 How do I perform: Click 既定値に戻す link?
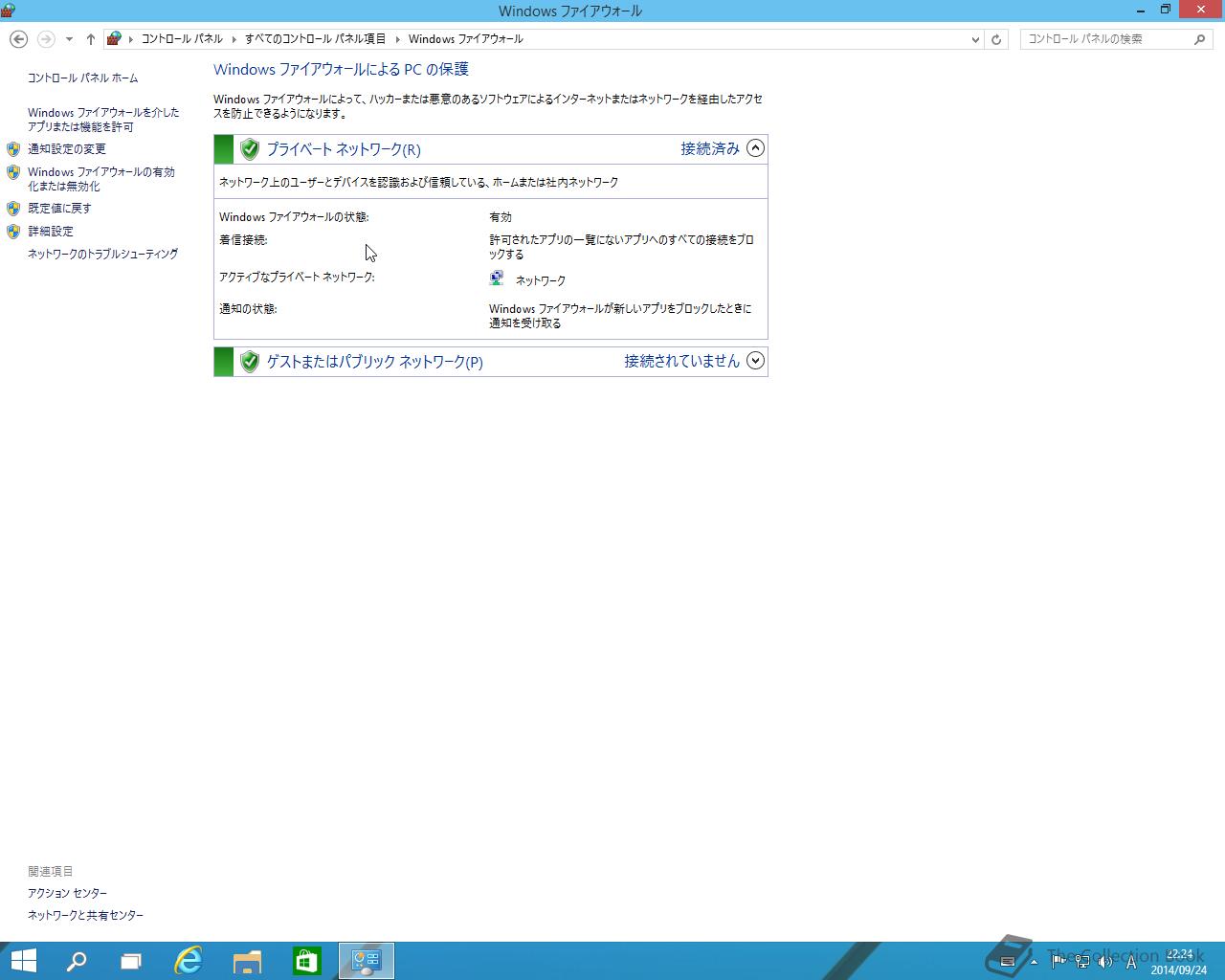coord(59,209)
